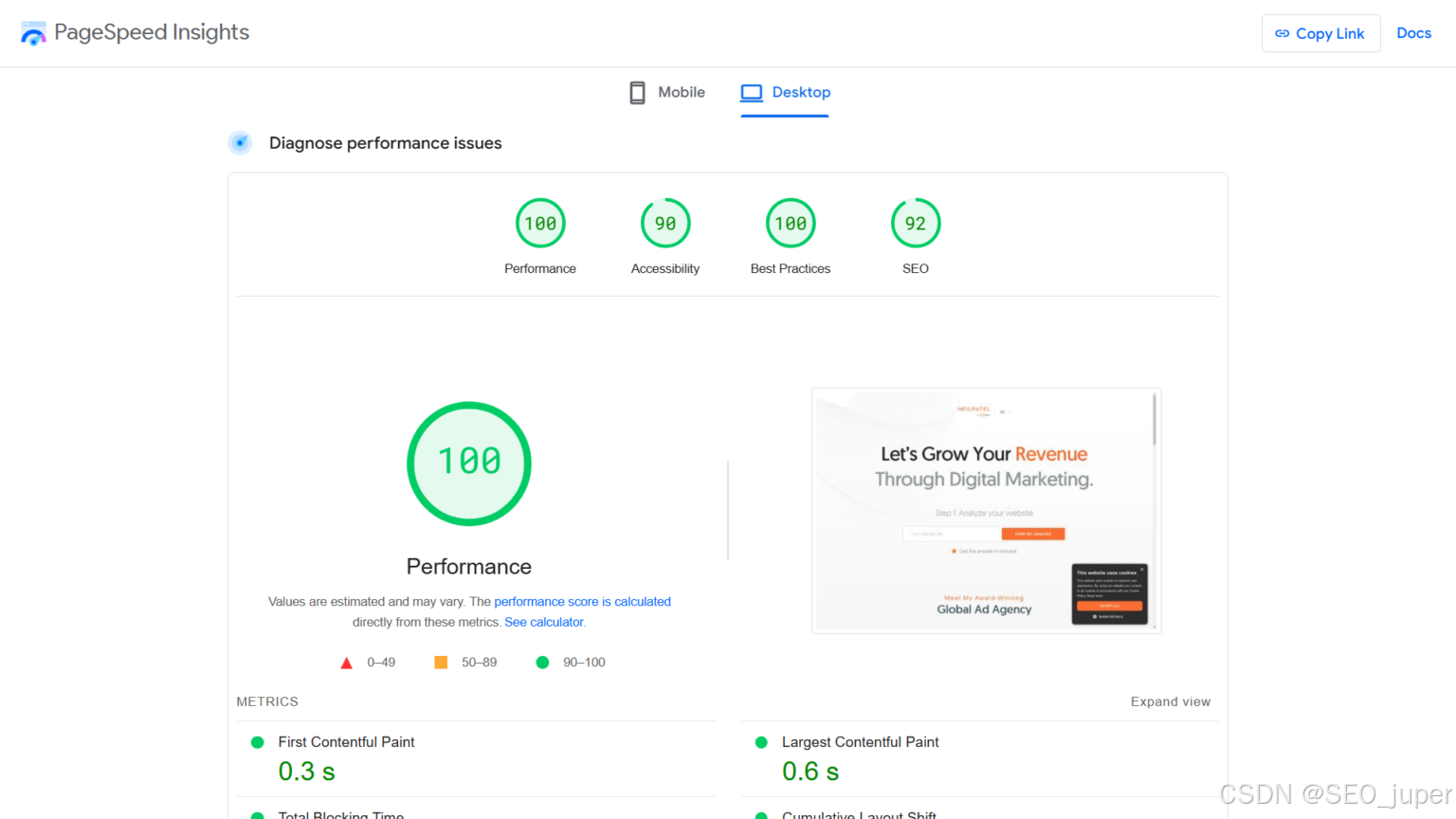The image size is (1456, 819).
Task: Click the METRICS section label
Action: [267, 701]
